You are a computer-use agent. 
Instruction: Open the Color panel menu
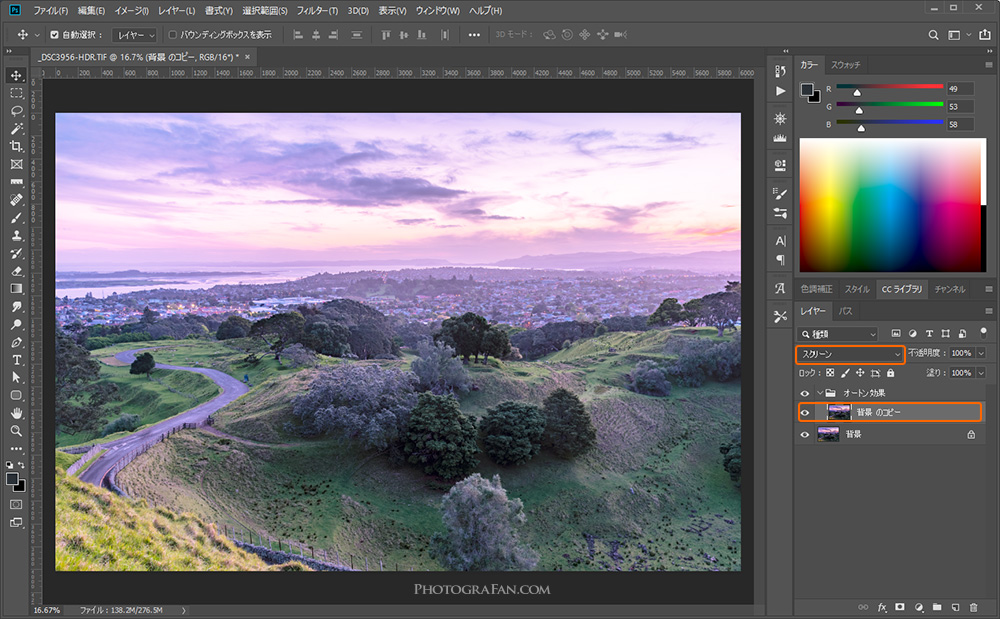pos(989,65)
